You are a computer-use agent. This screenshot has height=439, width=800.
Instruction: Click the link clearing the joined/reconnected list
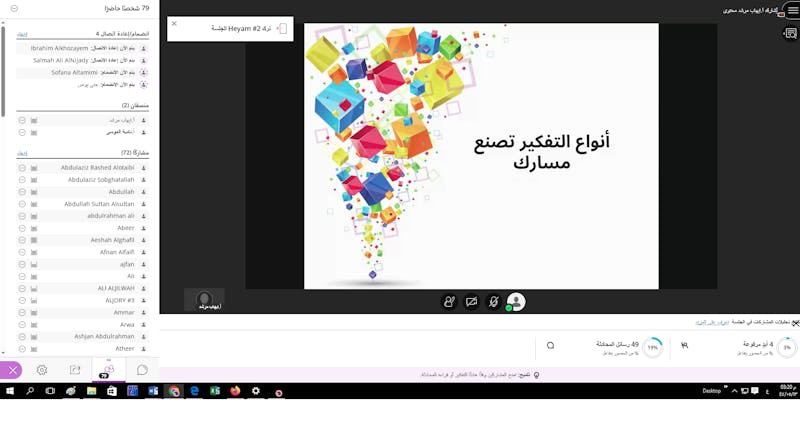click(x=22, y=34)
